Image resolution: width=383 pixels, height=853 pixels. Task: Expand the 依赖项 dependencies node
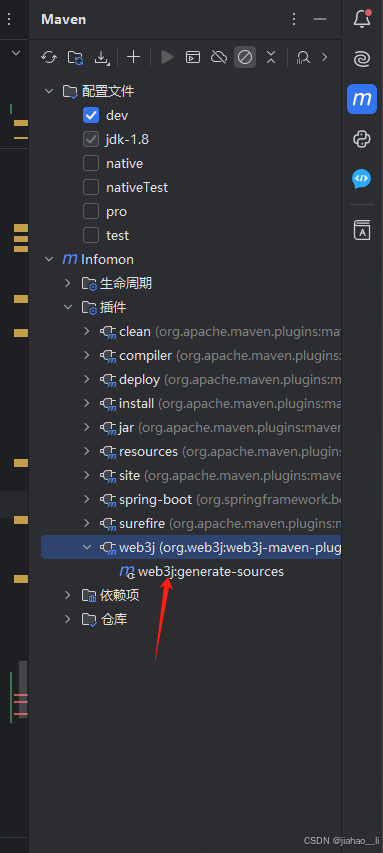point(67,595)
